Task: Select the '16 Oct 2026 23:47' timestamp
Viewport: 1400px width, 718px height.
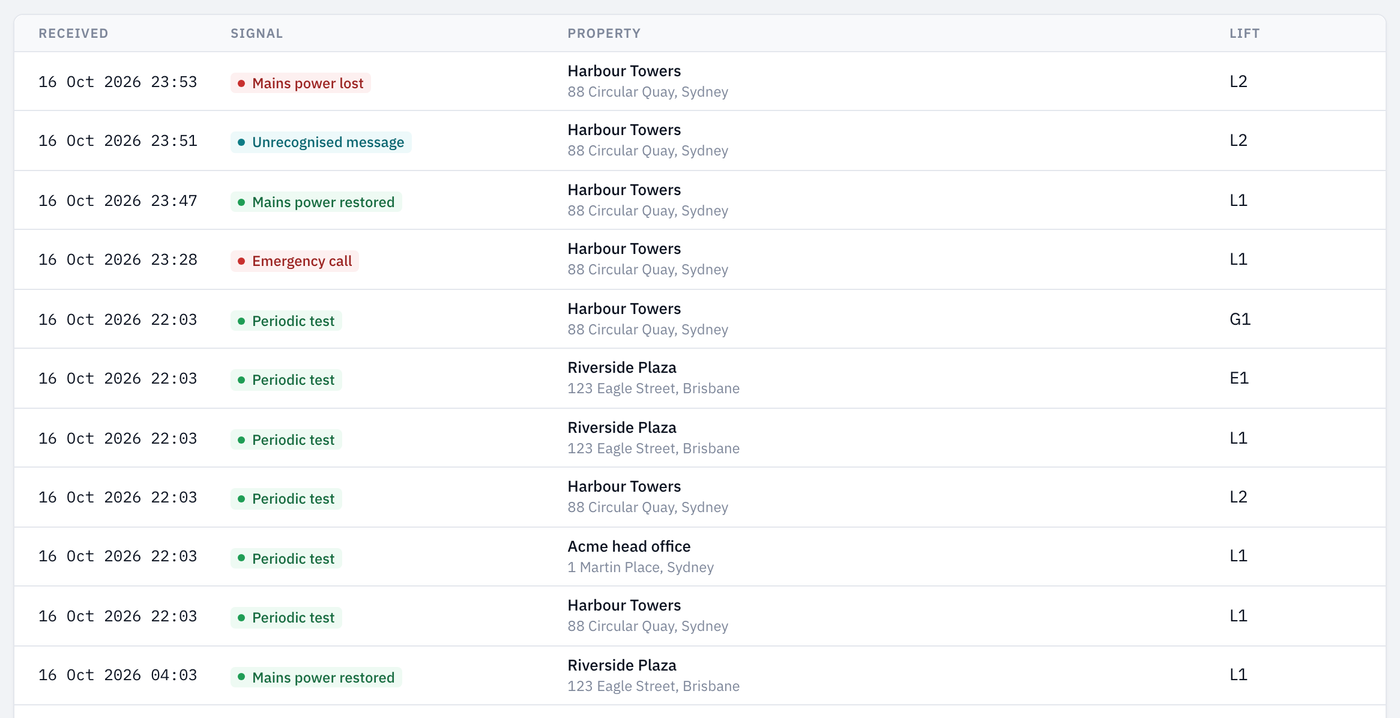Action: tap(118, 201)
